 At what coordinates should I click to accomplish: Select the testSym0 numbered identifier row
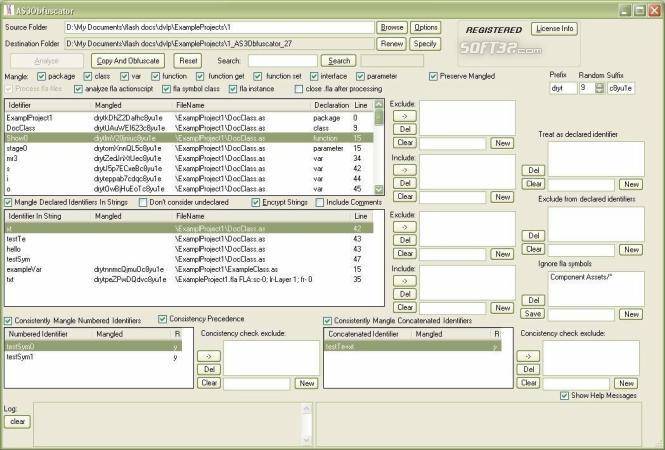click(93, 347)
